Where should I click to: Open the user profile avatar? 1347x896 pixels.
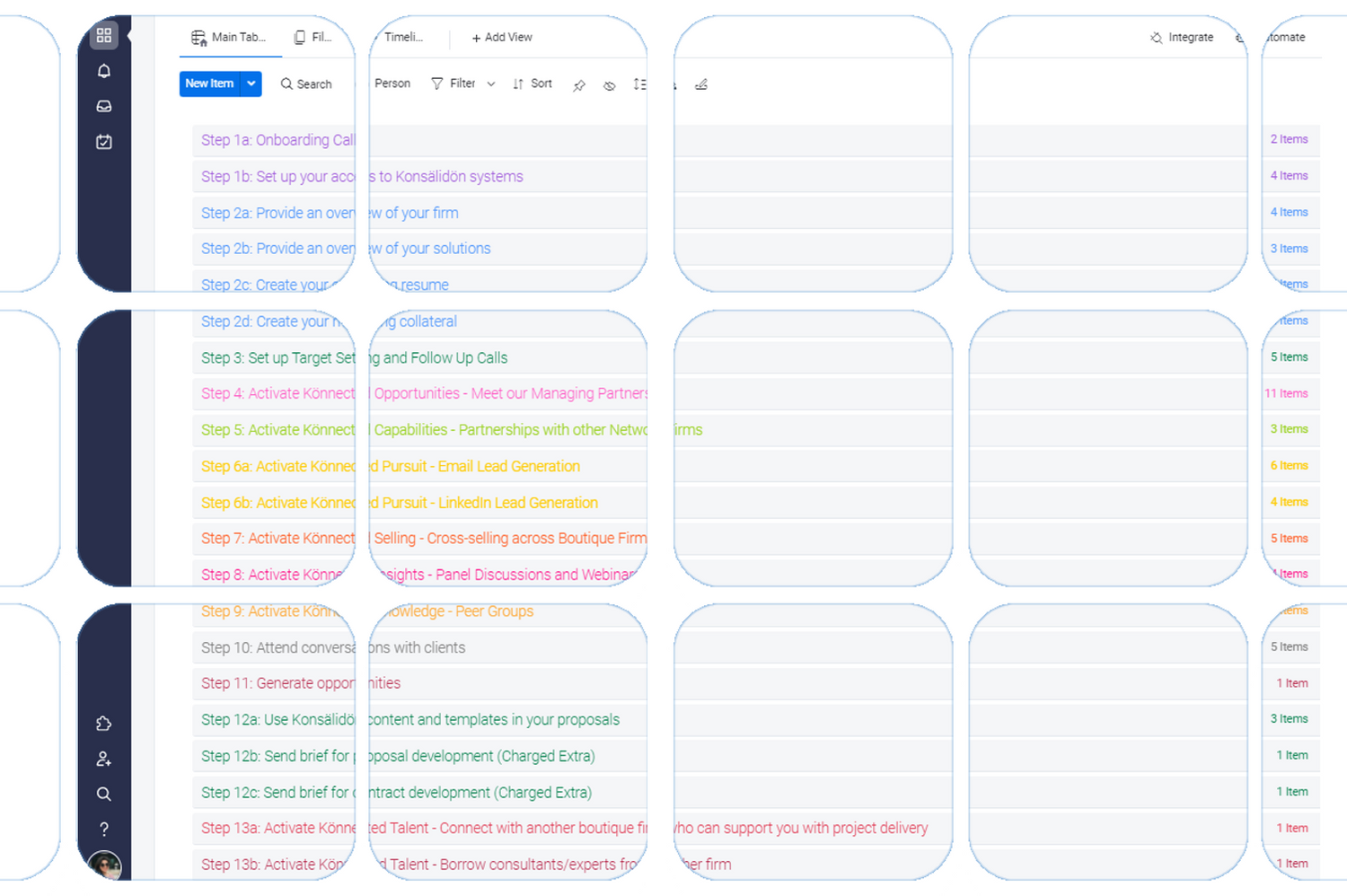[105, 865]
